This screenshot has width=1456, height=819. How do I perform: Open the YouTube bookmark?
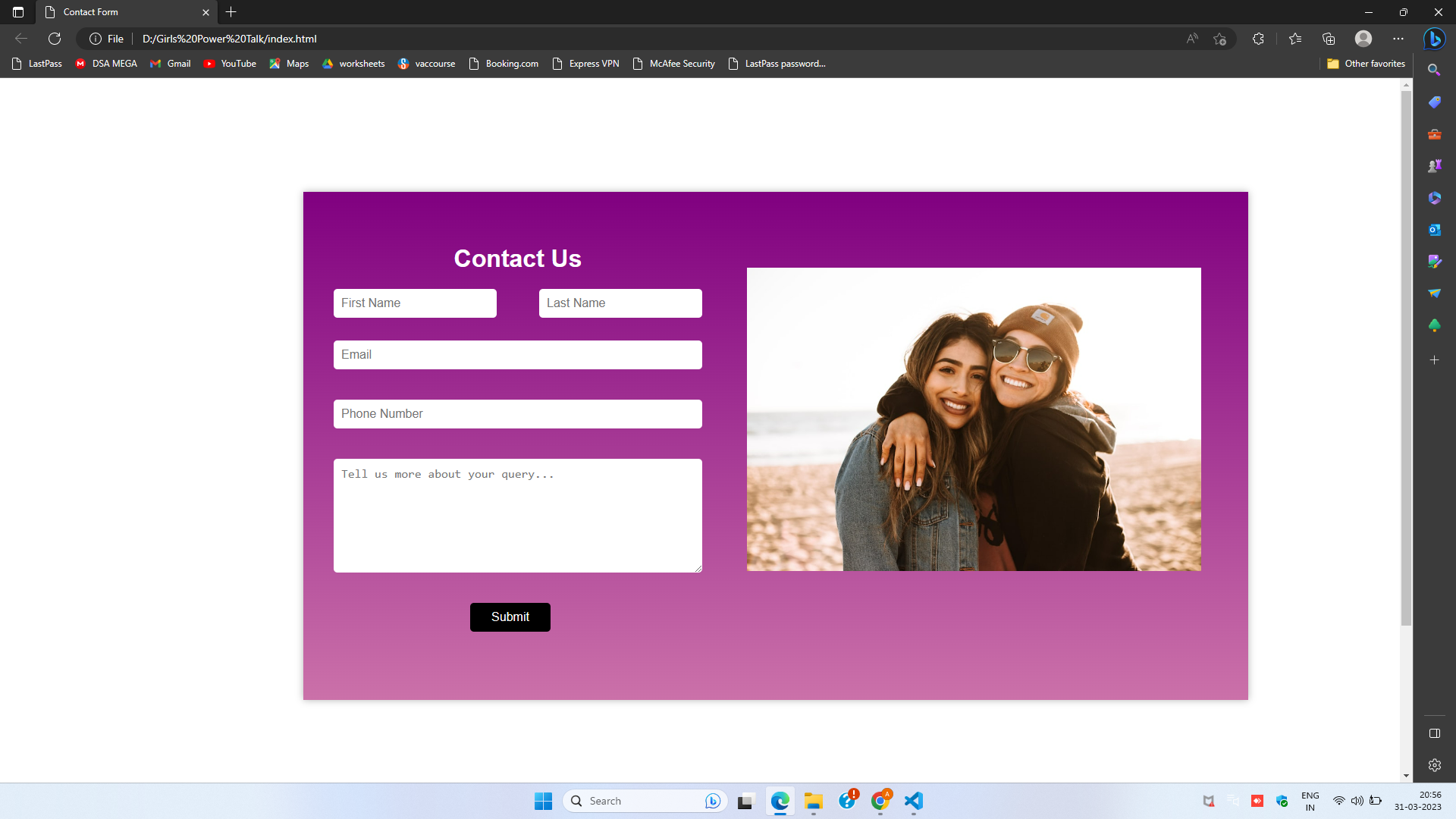coord(230,64)
